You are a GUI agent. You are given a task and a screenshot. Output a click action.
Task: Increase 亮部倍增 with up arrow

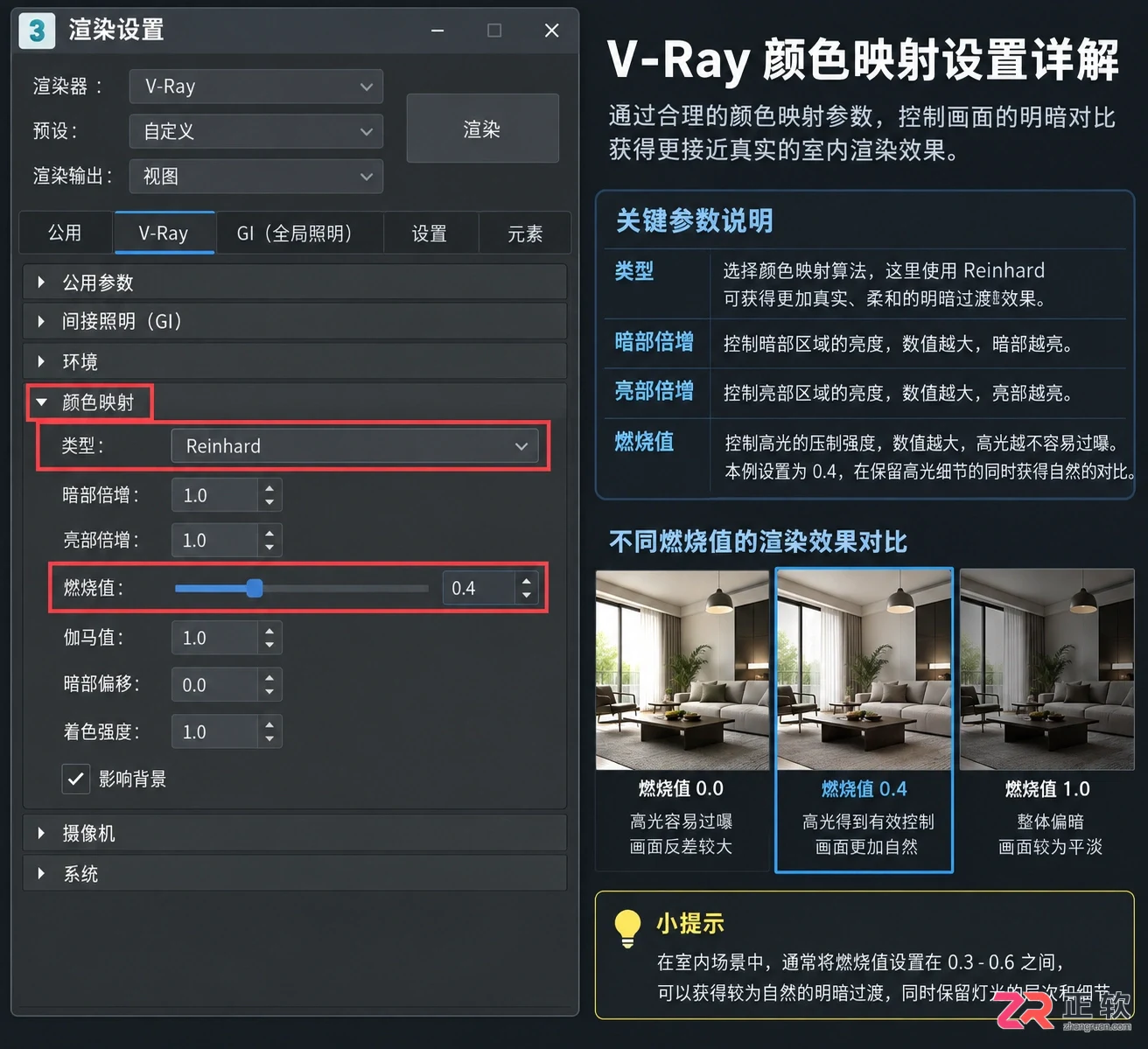click(x=269, y=532)
